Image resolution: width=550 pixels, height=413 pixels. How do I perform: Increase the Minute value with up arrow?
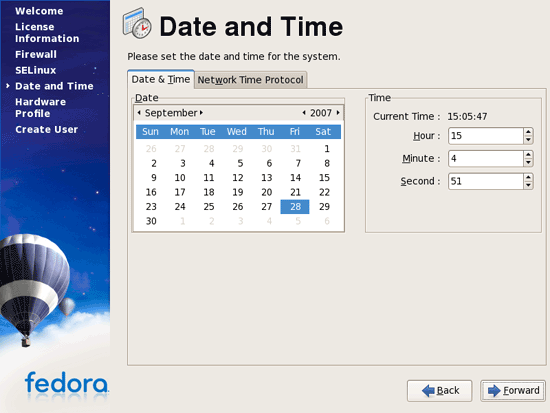pyautogui.click(x=528, y=155)
